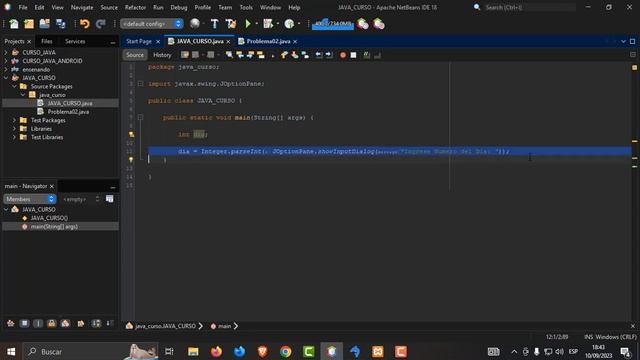Minimize the Navigator panel
640x360 pixels.
[x=113, y=187]
